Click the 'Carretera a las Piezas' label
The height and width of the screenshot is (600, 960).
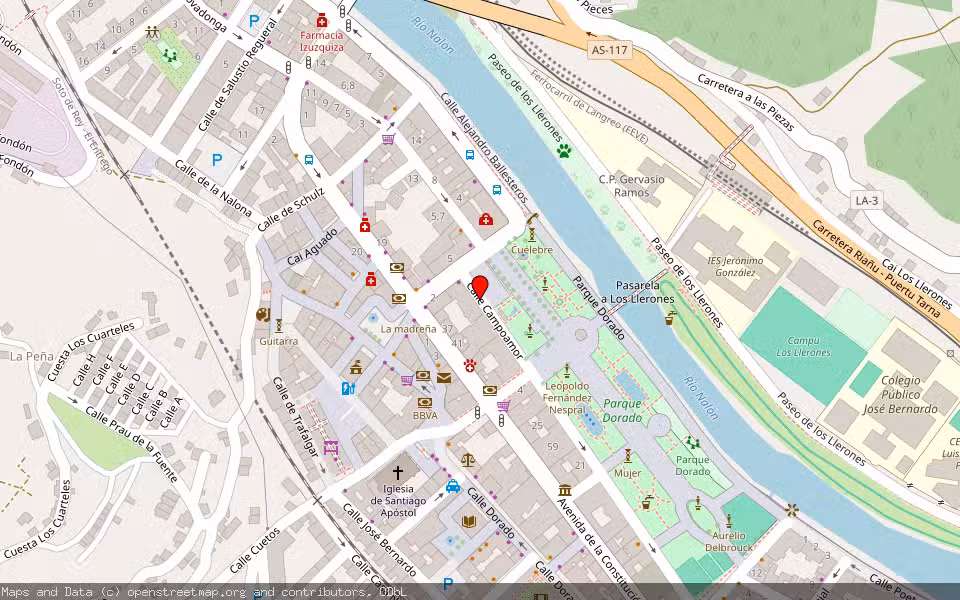pos(746,103)
